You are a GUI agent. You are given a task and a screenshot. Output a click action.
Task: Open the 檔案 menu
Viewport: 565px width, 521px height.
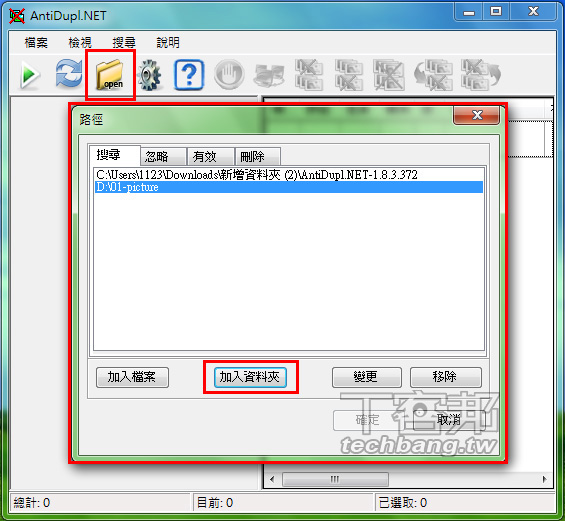[x=36, y=43]
